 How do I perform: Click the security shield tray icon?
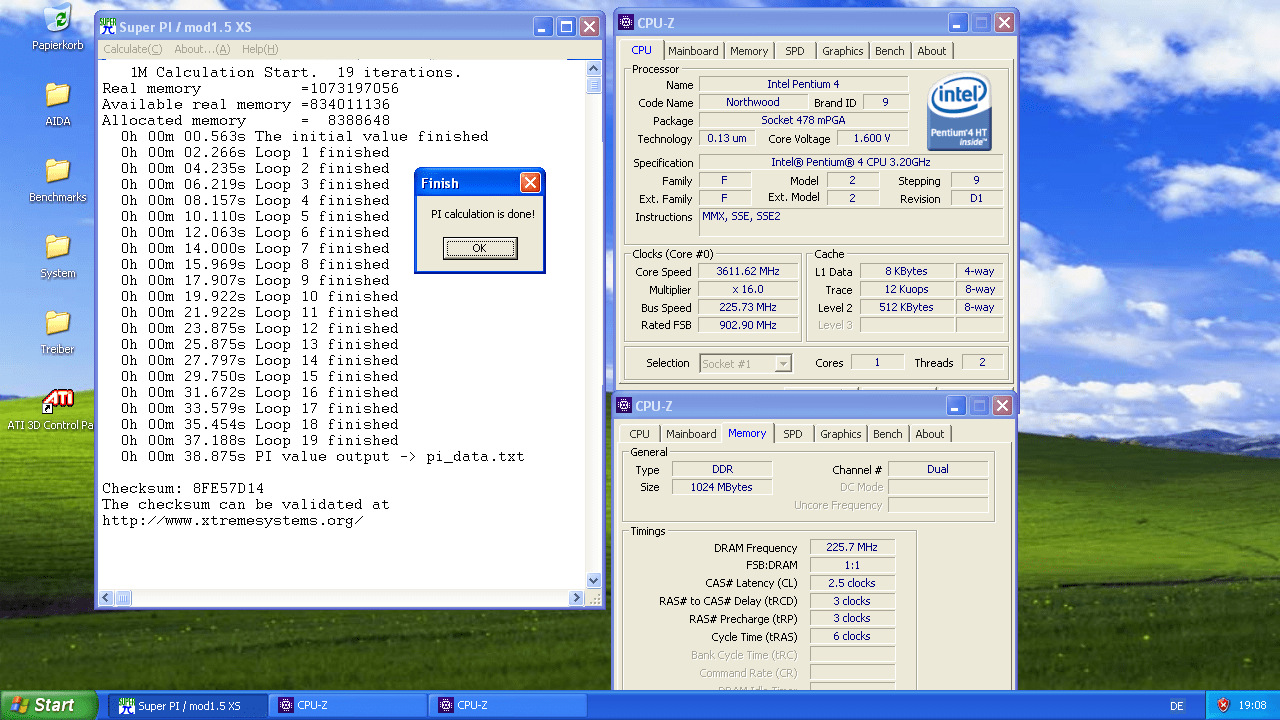(1223, 705)
